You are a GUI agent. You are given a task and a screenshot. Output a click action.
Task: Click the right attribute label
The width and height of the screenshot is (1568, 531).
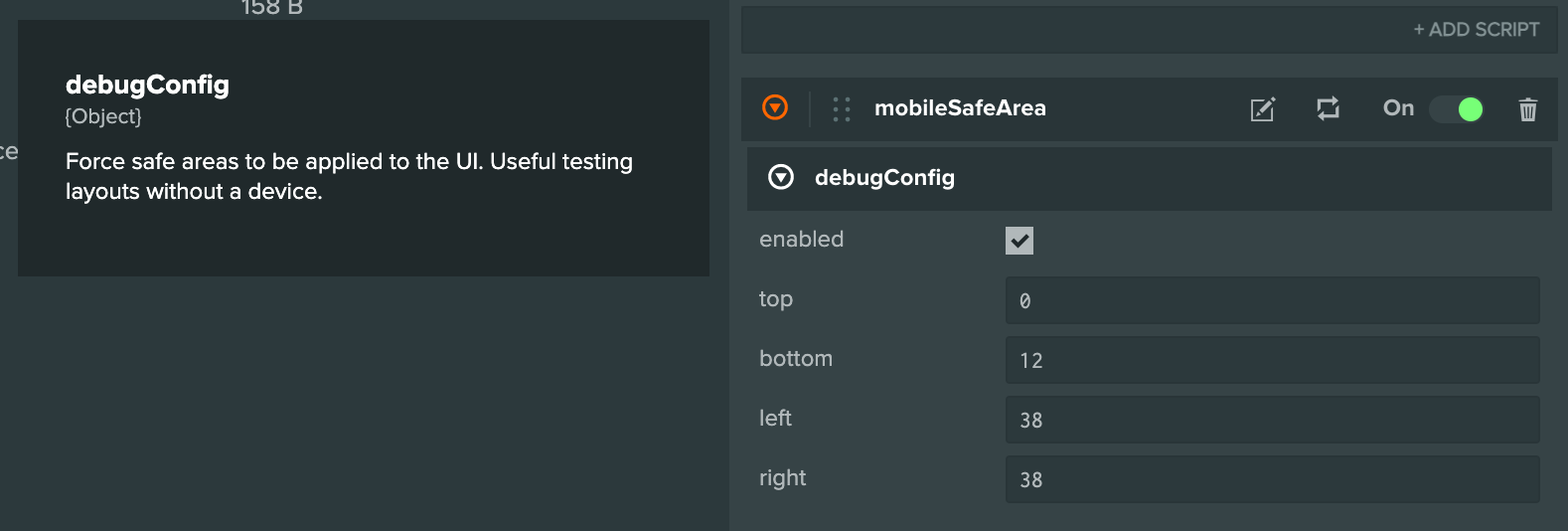click(782, 478)
